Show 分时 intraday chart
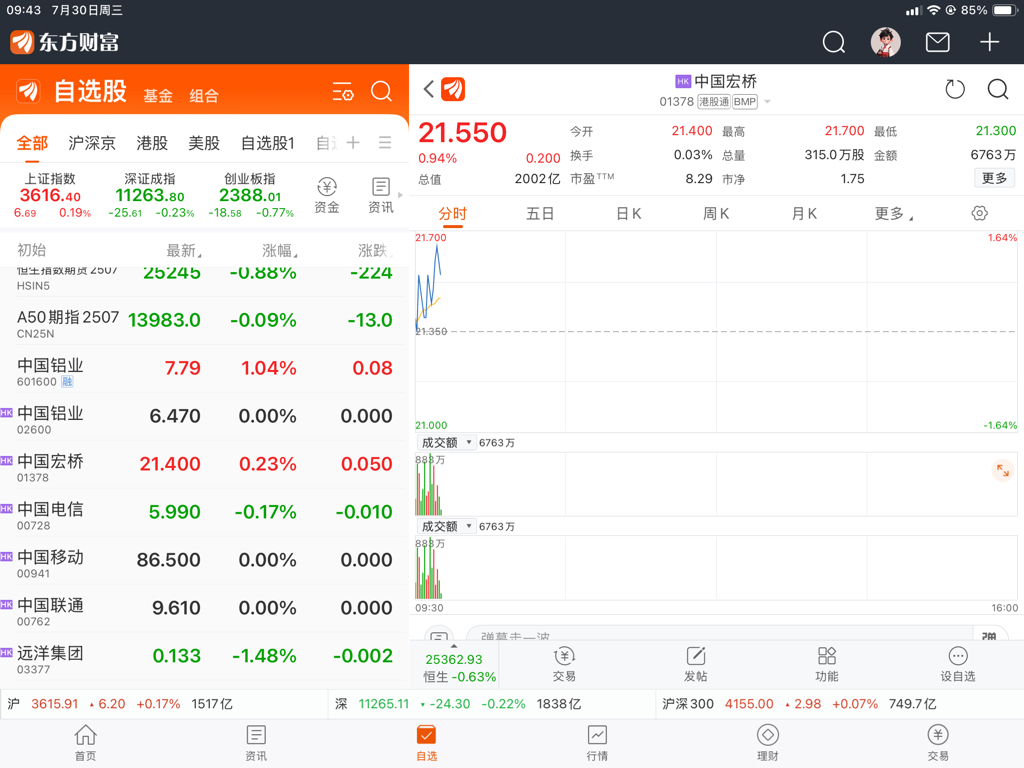 point(453,214)
